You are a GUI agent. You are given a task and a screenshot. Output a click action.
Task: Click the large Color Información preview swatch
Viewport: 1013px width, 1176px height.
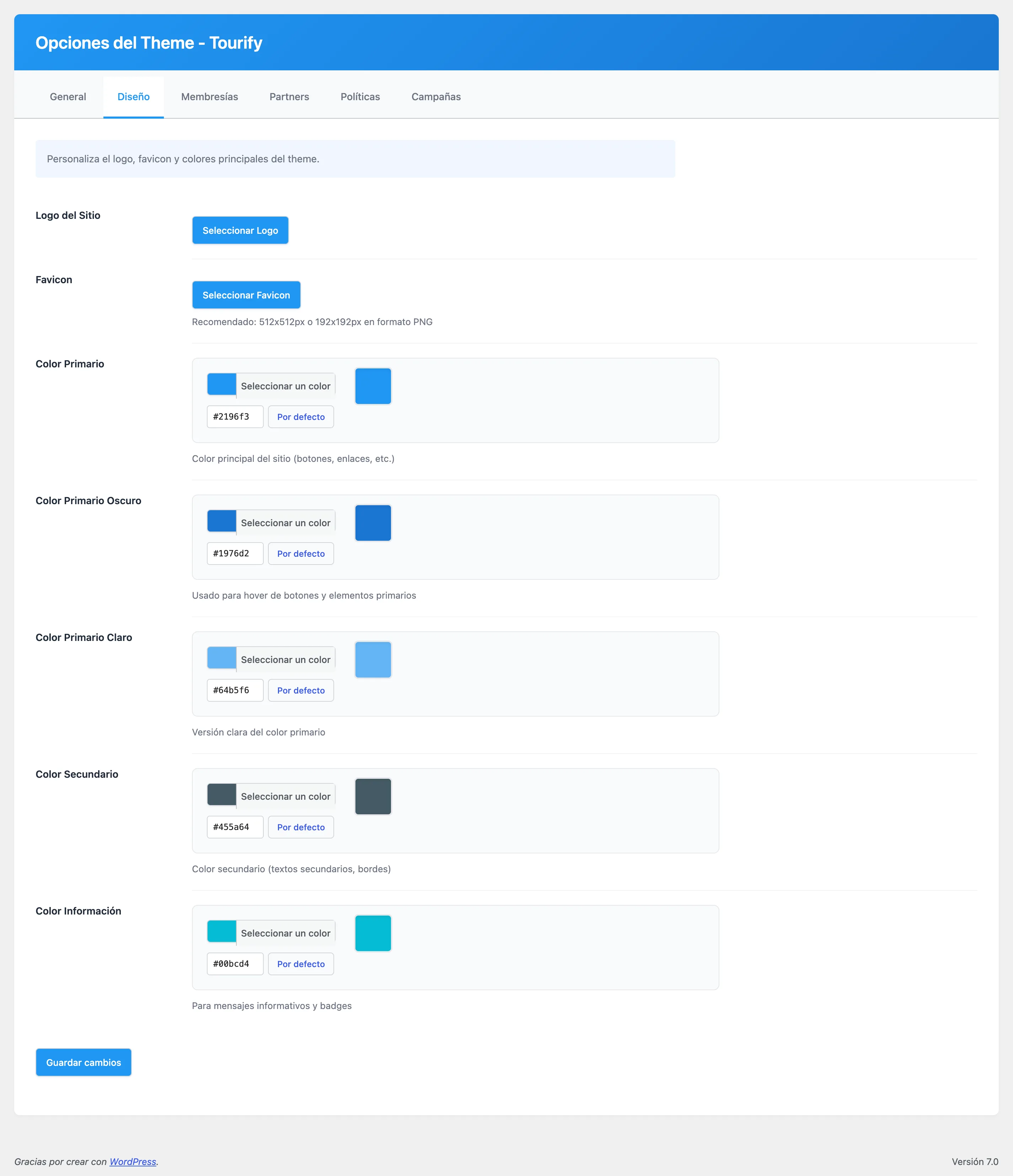point(373,933)
